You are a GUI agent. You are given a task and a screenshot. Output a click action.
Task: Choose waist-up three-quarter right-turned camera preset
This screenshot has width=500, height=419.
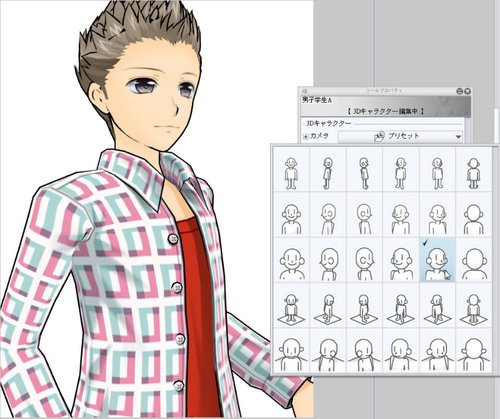[437, 215]
